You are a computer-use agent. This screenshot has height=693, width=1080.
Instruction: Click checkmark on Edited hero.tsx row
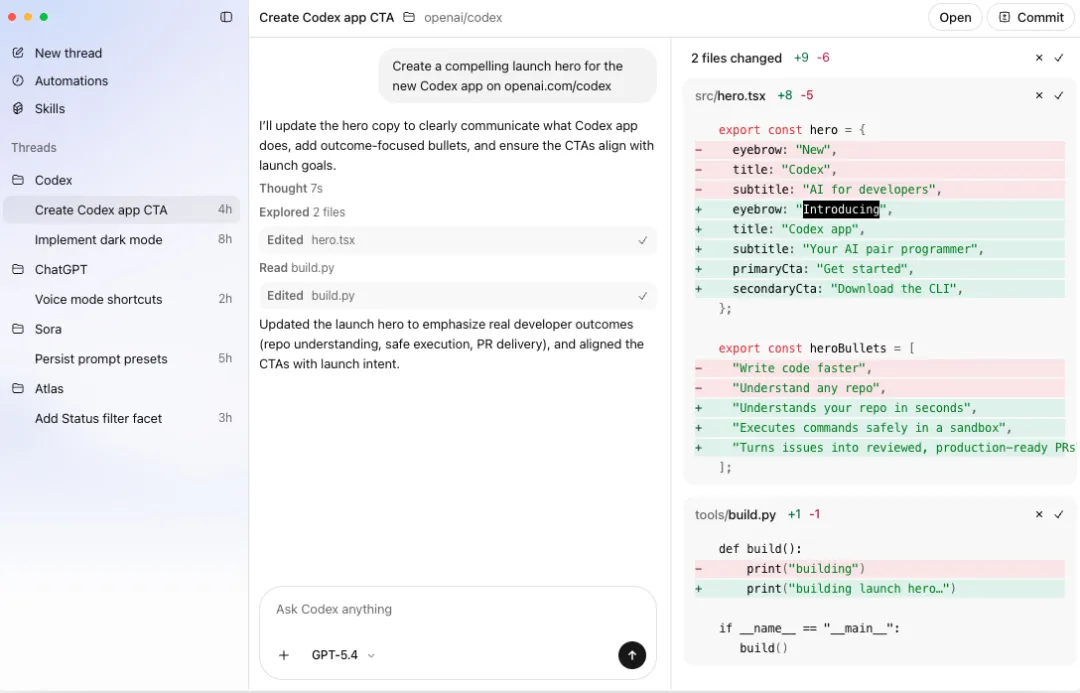(x=643, y=240)
